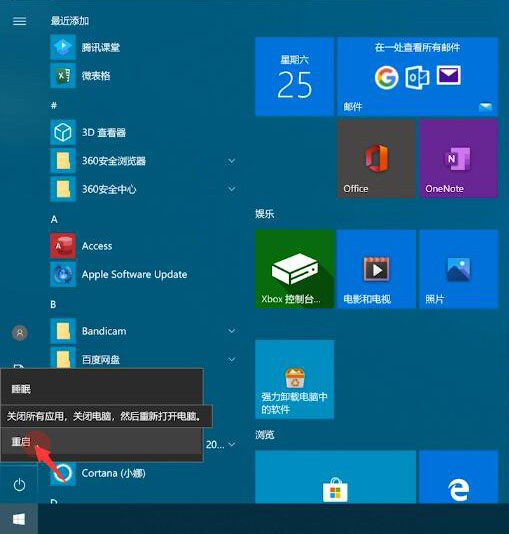Open the 3D 查看器 cube icon

63,132
